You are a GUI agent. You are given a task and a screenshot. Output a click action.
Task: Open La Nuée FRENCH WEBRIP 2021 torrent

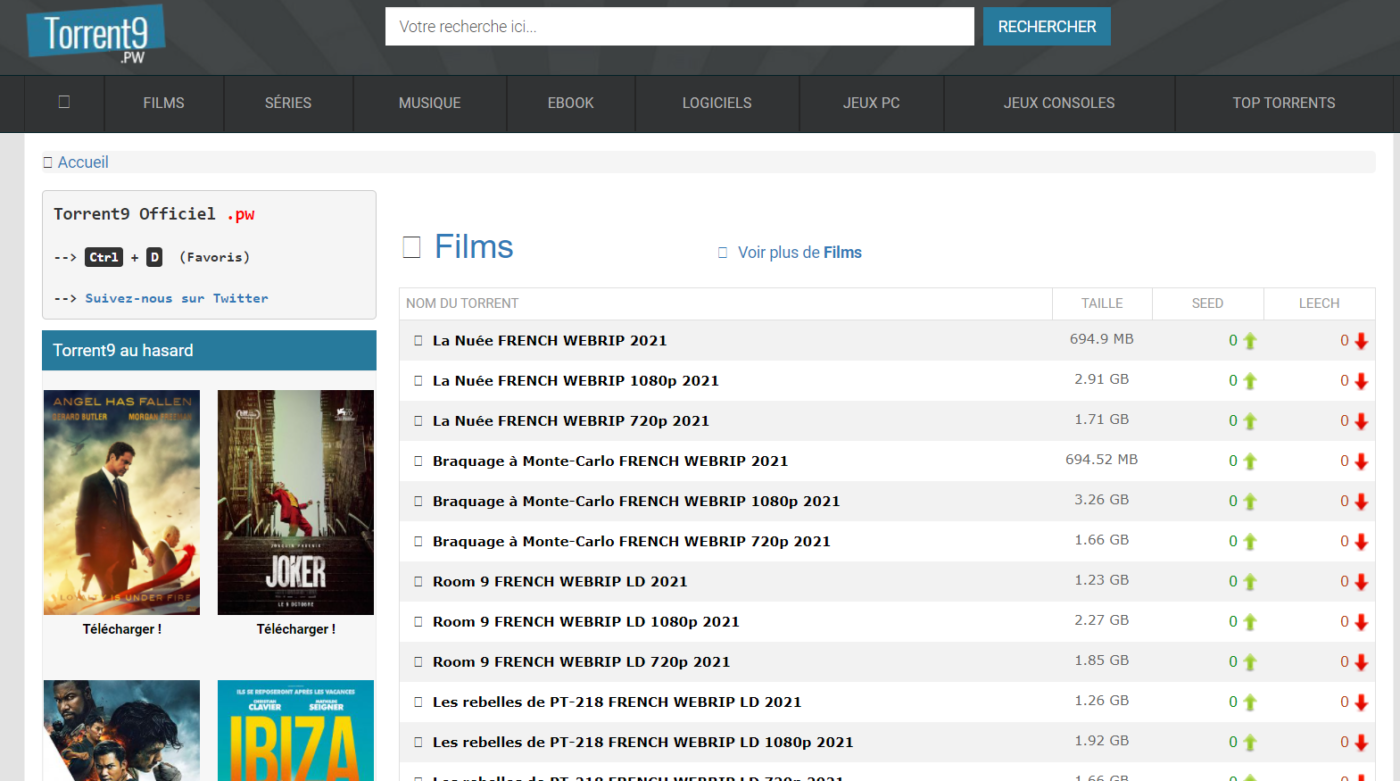(550, 340)
